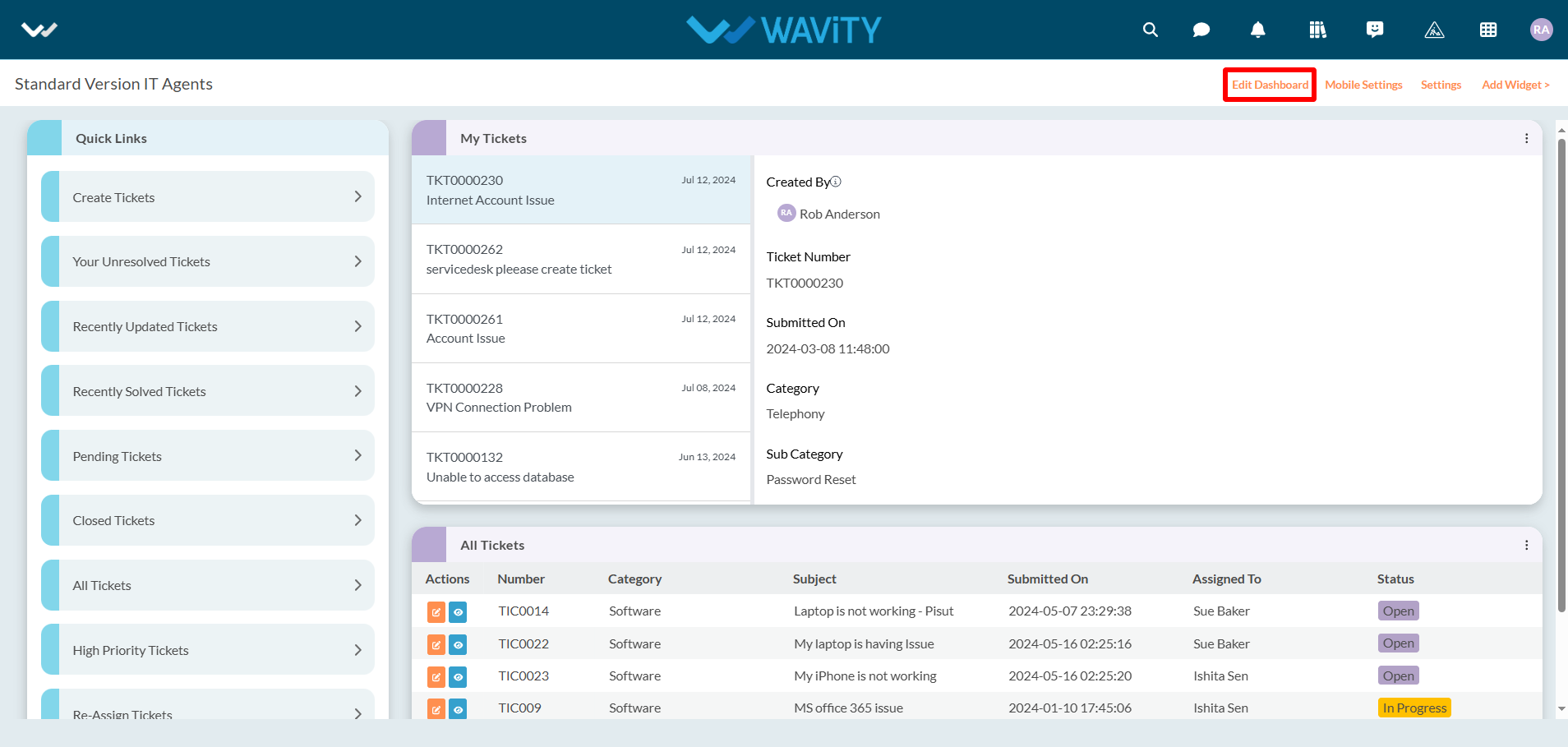Edit ticket TIC0022 with the orange icon
Viewport: 1568px width, 747px height.
(x=436, y=644)
